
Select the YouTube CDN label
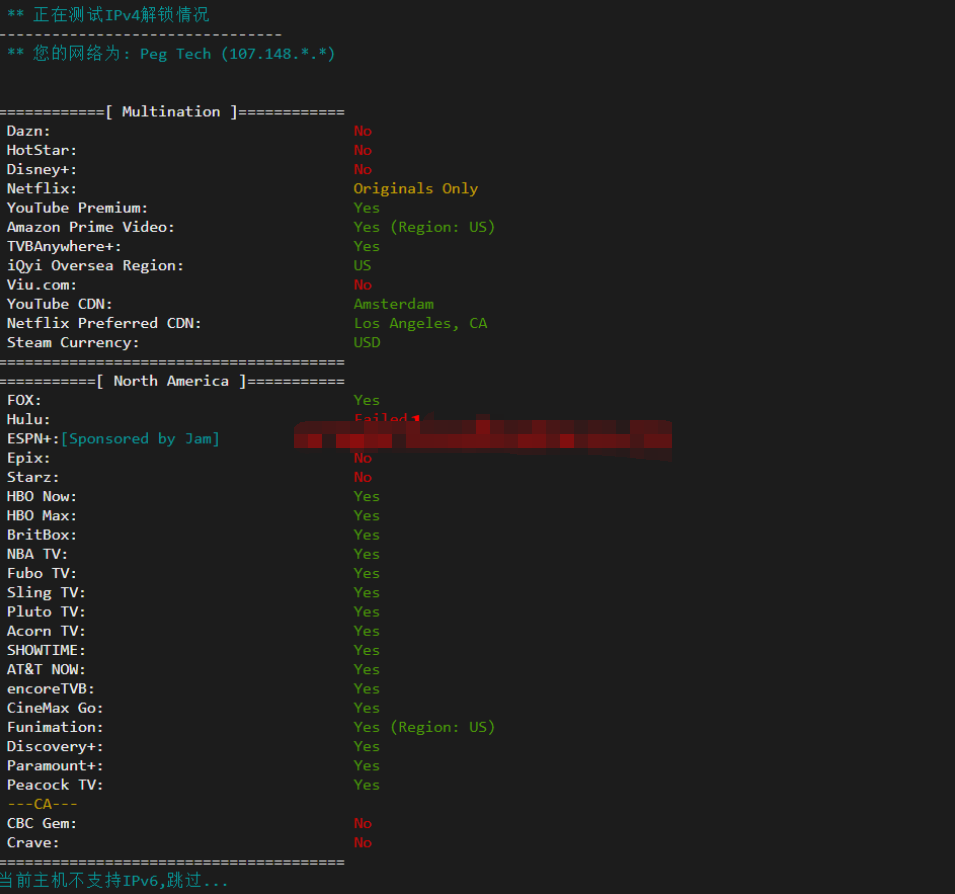[x=60, y=304]
